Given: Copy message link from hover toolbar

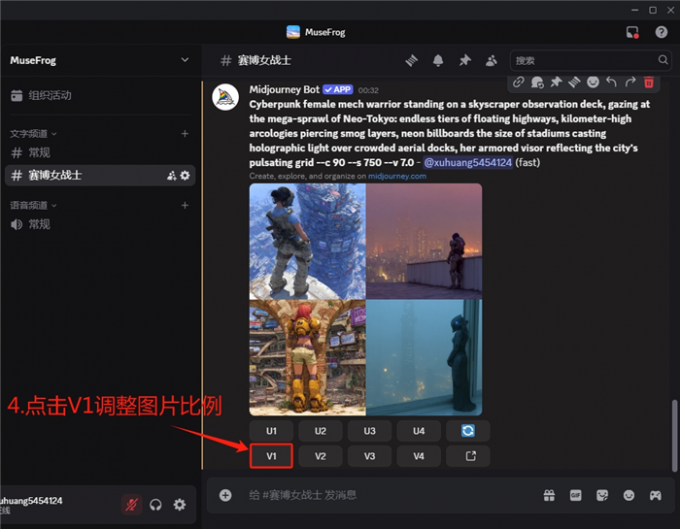Looking at the screenshot, I should pyautogui.click(x=518, y=82).
